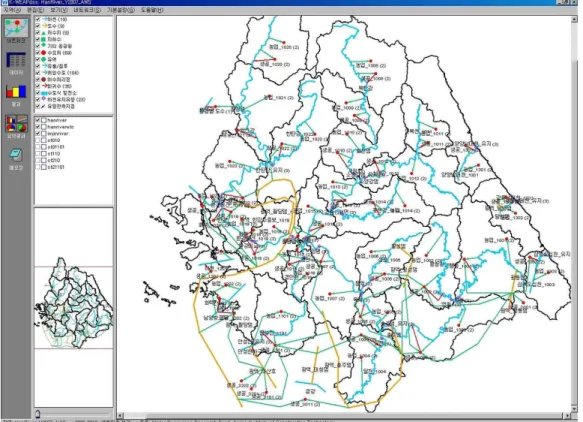Click the 농업_1101 demand node label on map

click(282, 316)
